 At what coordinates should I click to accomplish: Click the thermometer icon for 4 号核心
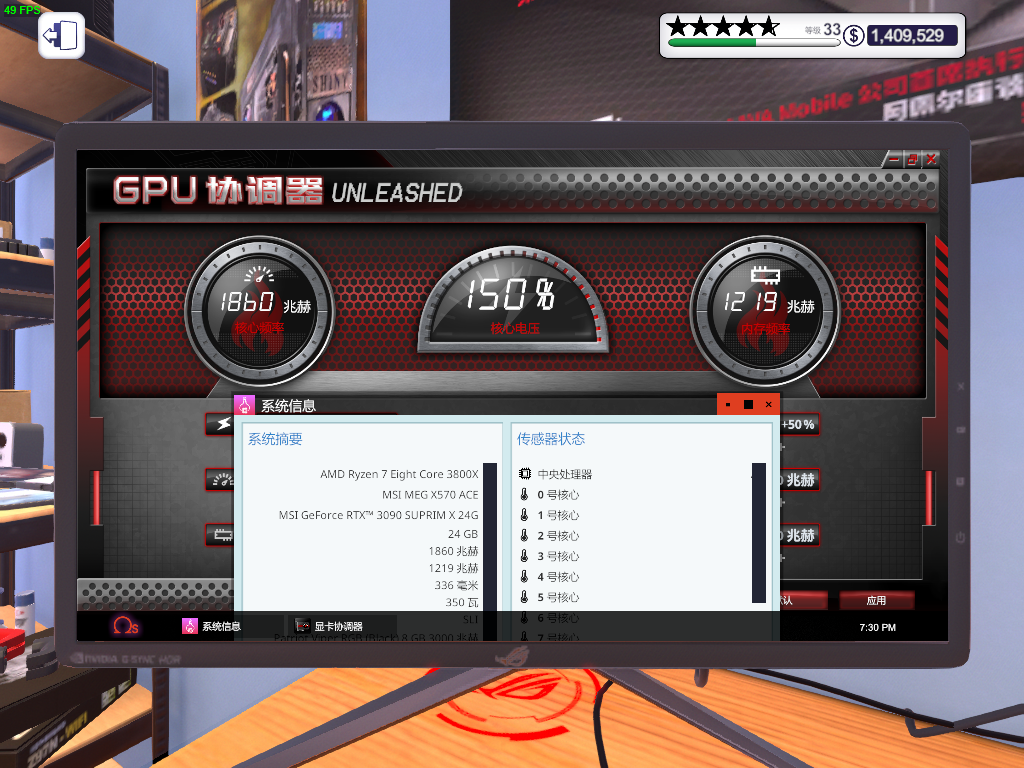click(x=524, y=577)
